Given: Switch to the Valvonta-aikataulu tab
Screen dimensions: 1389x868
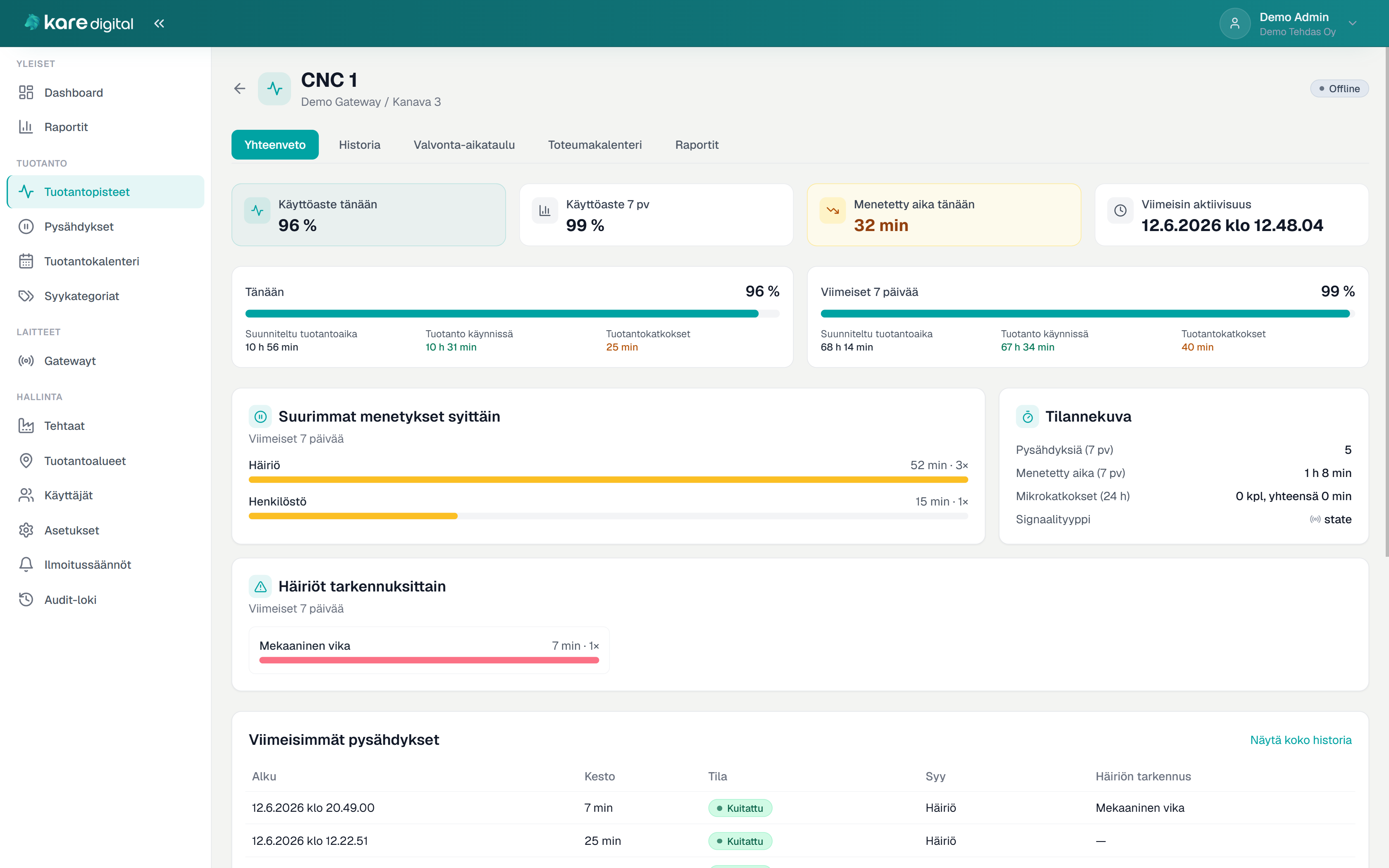Looking at the screenshot, I should pos(464,145).
